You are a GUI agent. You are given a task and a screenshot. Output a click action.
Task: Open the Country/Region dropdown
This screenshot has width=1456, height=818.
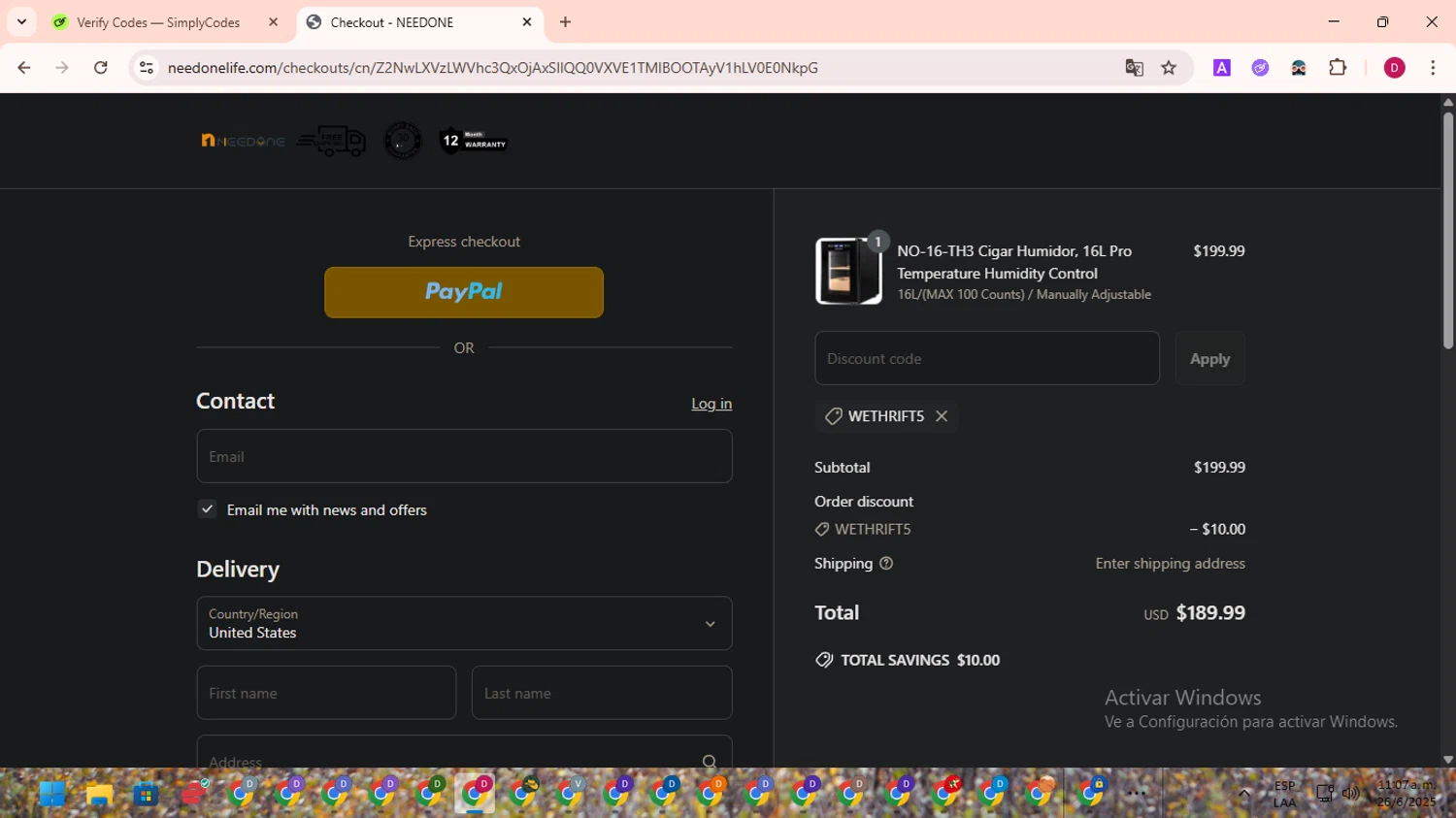(464, 623)
